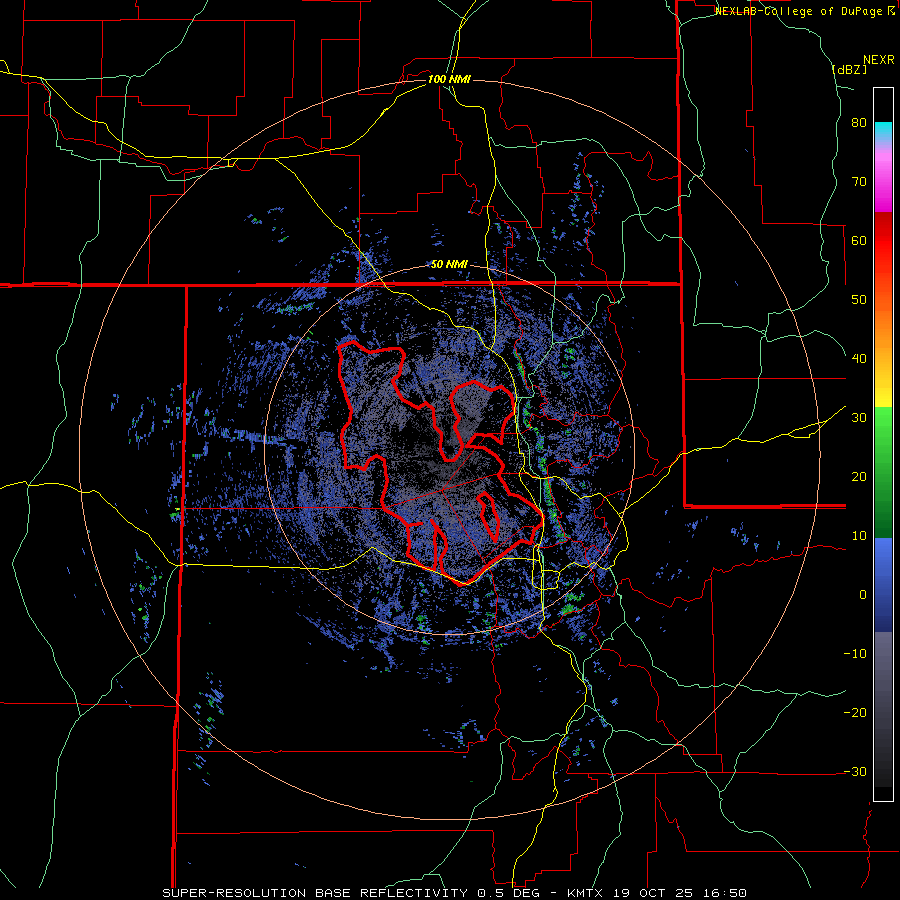Click the 30 value on the dBZ scale
Screen dimensions: 900x900
click(x=859, y=418)
